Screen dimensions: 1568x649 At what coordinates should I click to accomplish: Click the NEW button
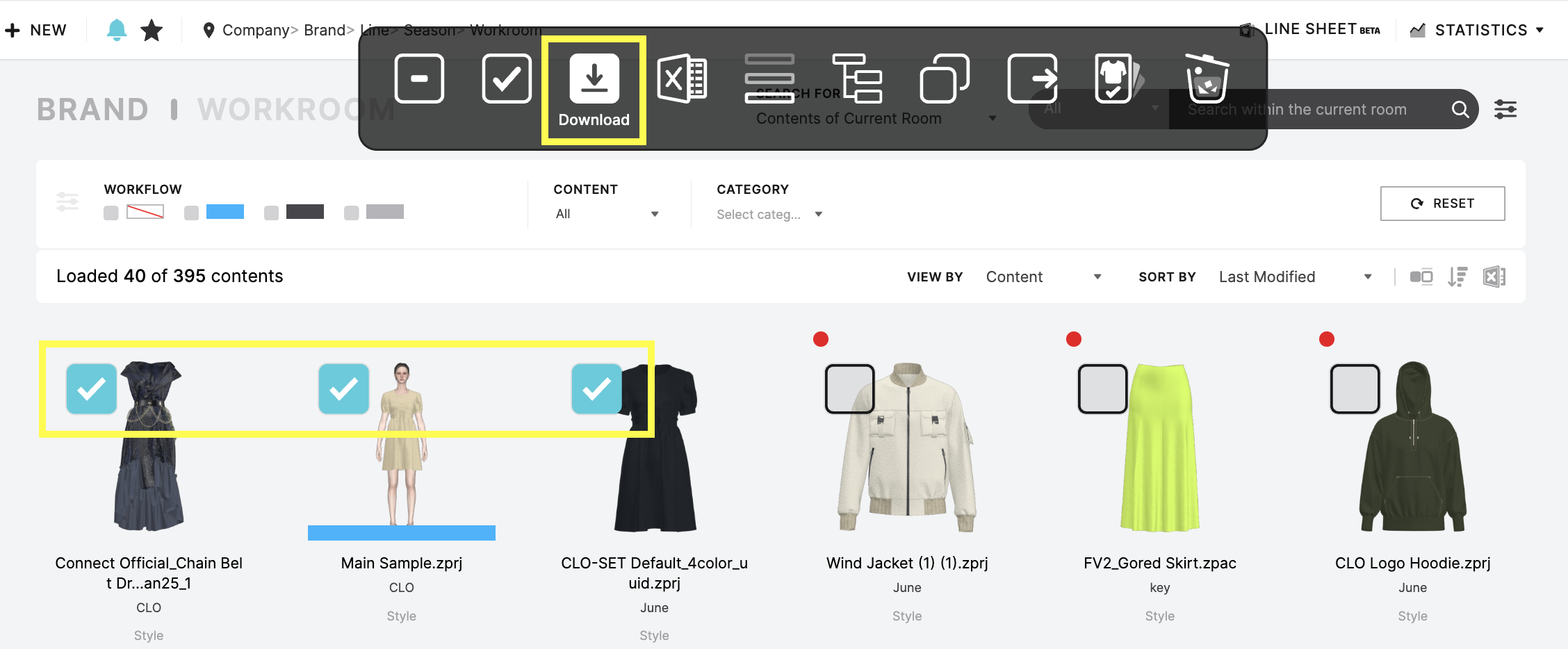(x=36, y=29)
